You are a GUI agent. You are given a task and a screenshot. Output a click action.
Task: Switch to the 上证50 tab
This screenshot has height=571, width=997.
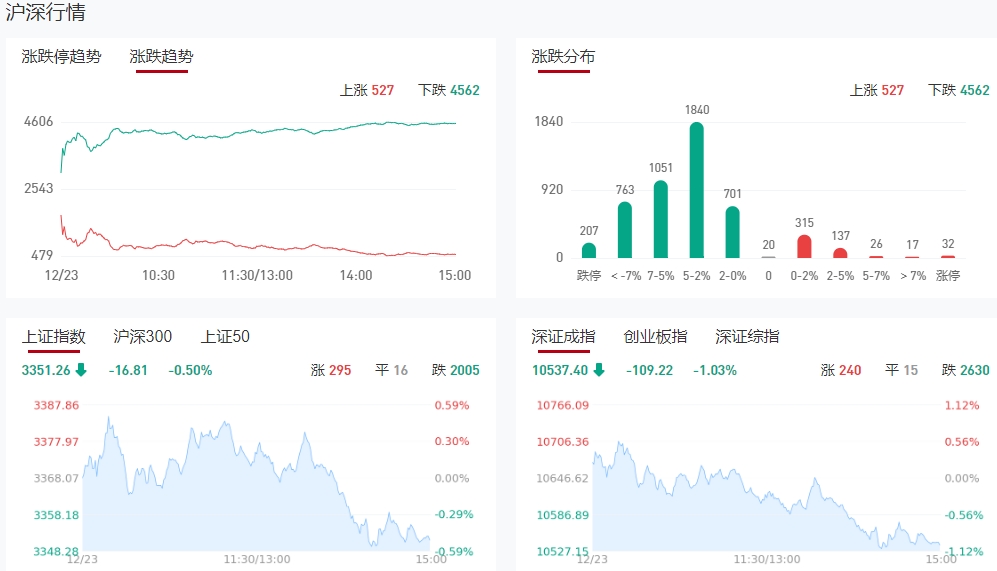click(x=225, y=336)
